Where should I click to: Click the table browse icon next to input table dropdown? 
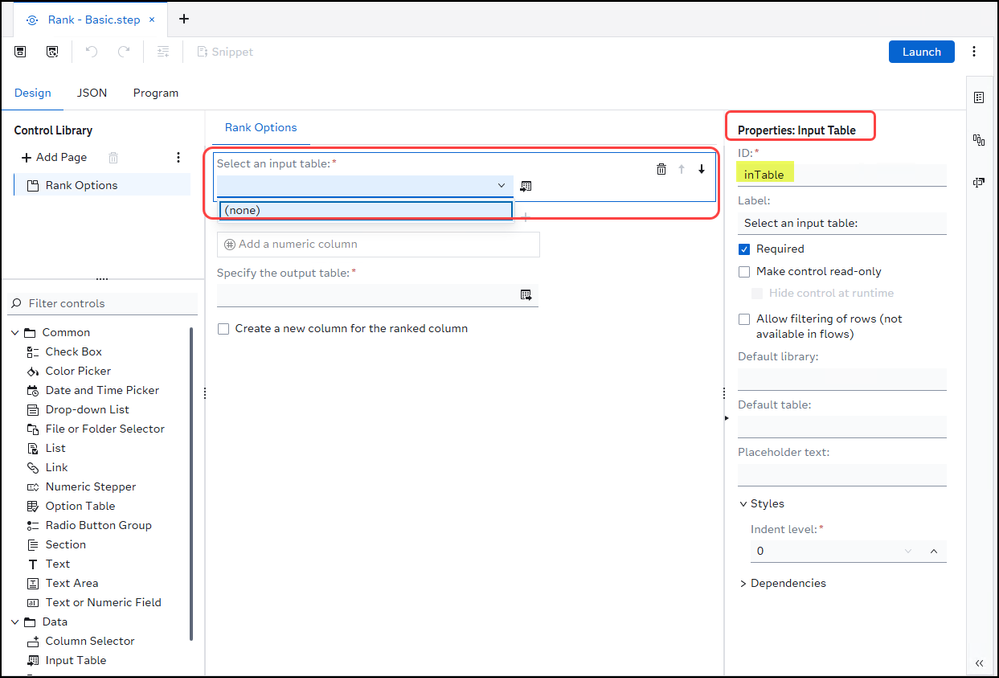click(526, 186)
